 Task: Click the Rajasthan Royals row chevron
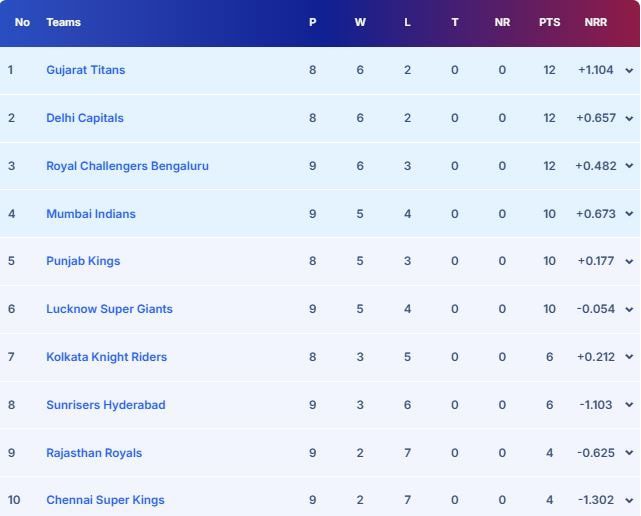pyautogui.click(x=629, y=453)
